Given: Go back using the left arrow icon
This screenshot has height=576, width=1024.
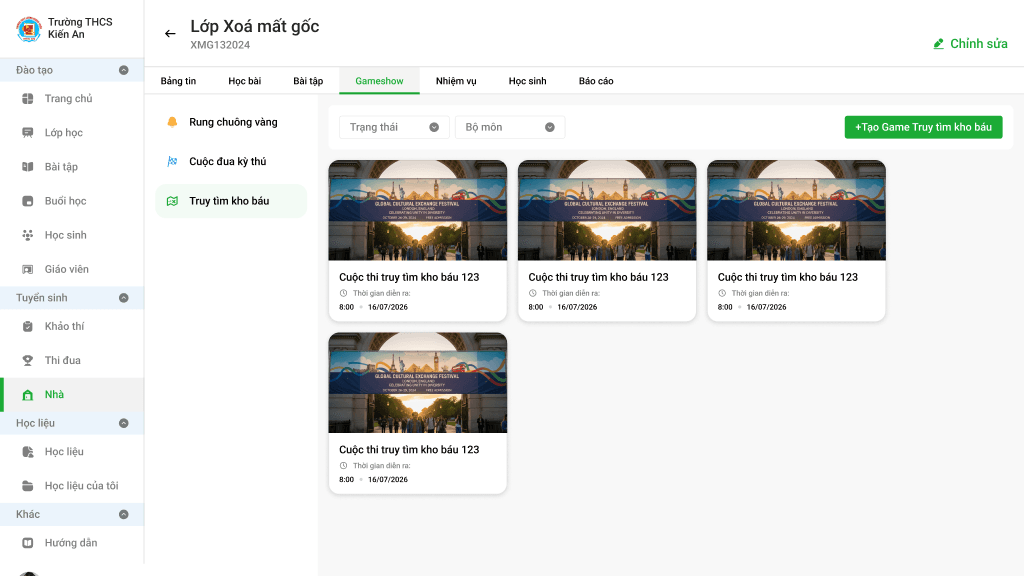Looking at the screenshot, I should click(x=170, y=33).
